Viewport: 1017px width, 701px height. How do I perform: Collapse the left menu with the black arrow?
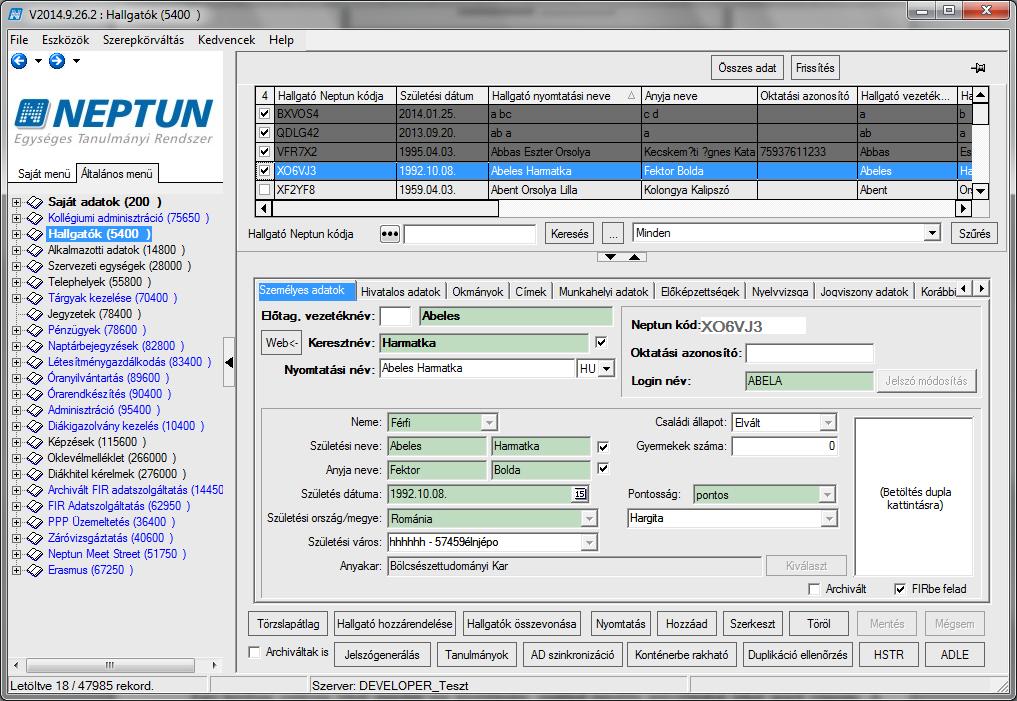point(229,362)
